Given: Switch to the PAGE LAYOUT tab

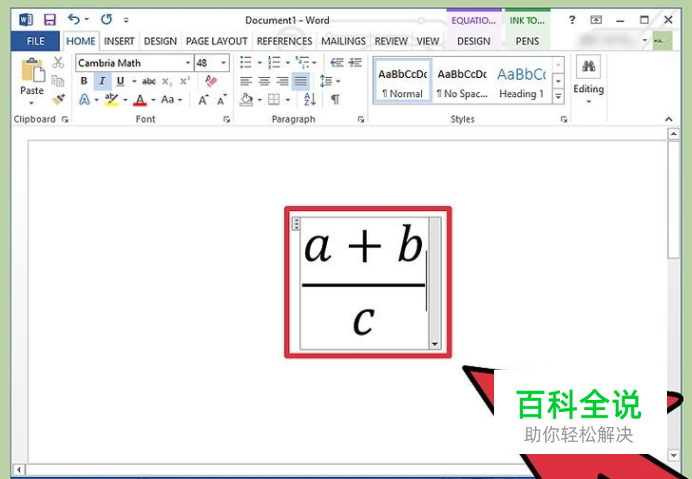Looking at the screenshot, I should (x=216, y=41).
